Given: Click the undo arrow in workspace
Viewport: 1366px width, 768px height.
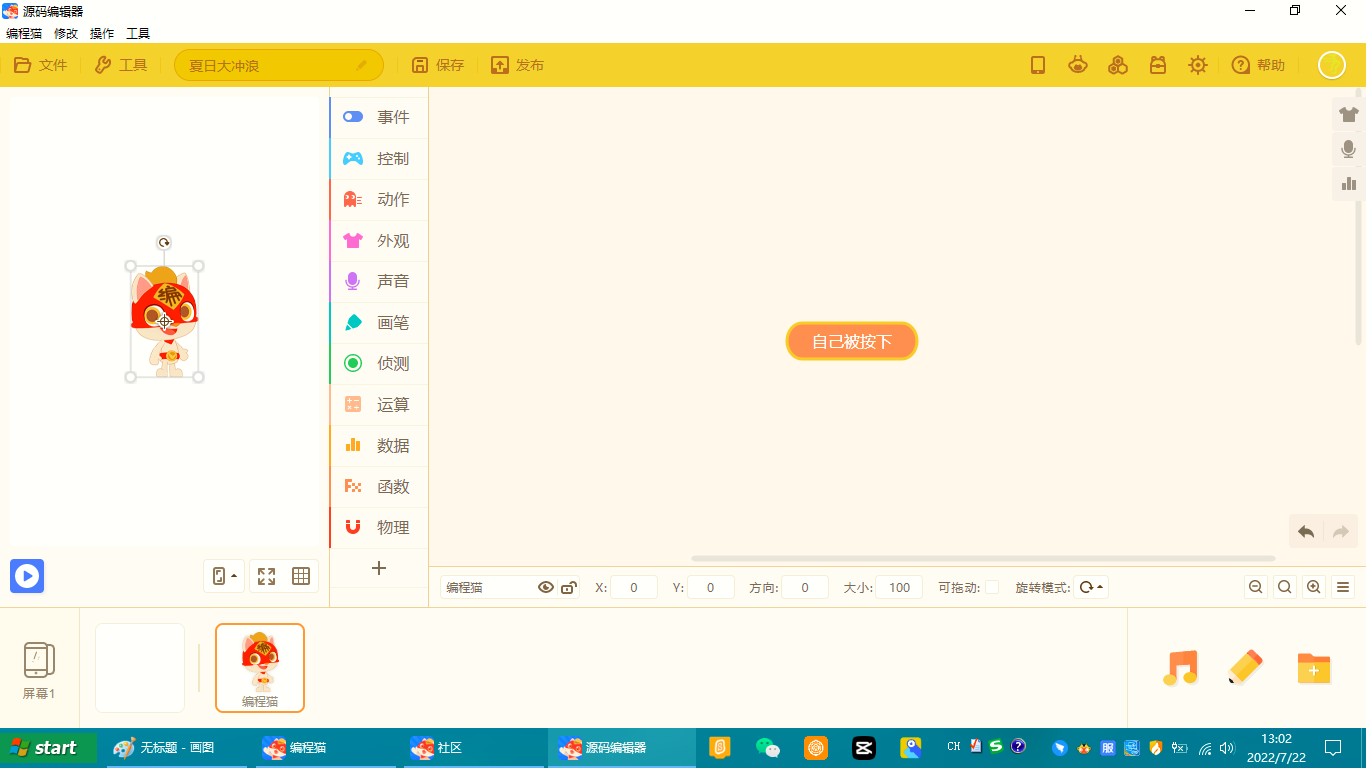Looking at the screenshot, I should point(1306,532).
